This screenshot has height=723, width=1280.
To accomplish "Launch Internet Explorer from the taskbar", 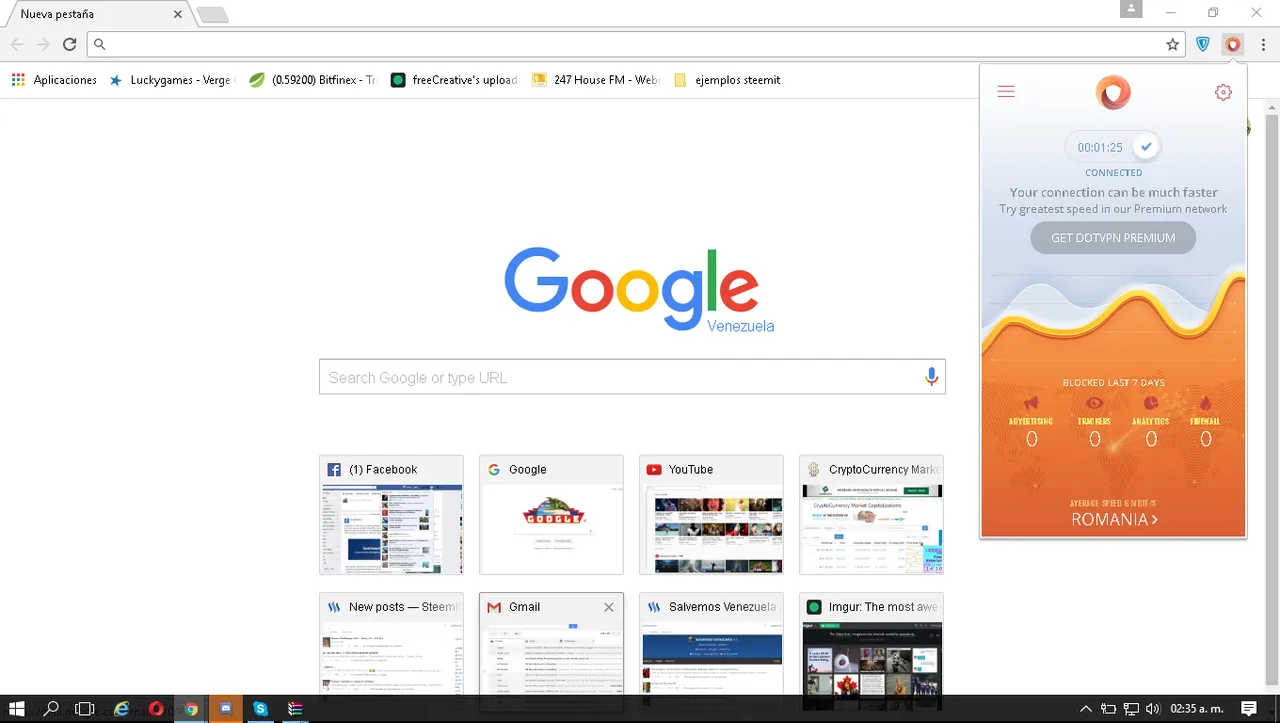I will 121,709.
